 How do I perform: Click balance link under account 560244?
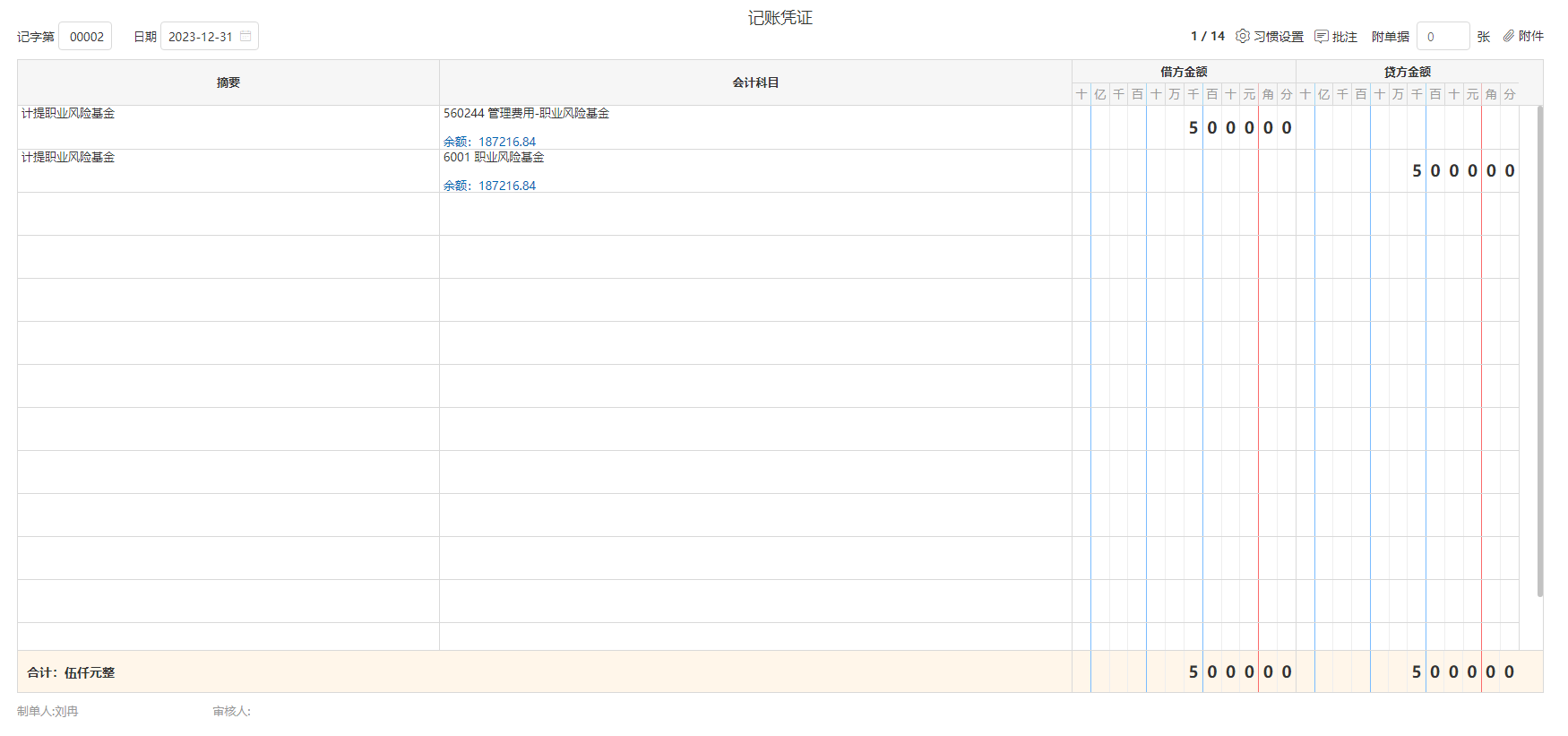tap(489, 142)
